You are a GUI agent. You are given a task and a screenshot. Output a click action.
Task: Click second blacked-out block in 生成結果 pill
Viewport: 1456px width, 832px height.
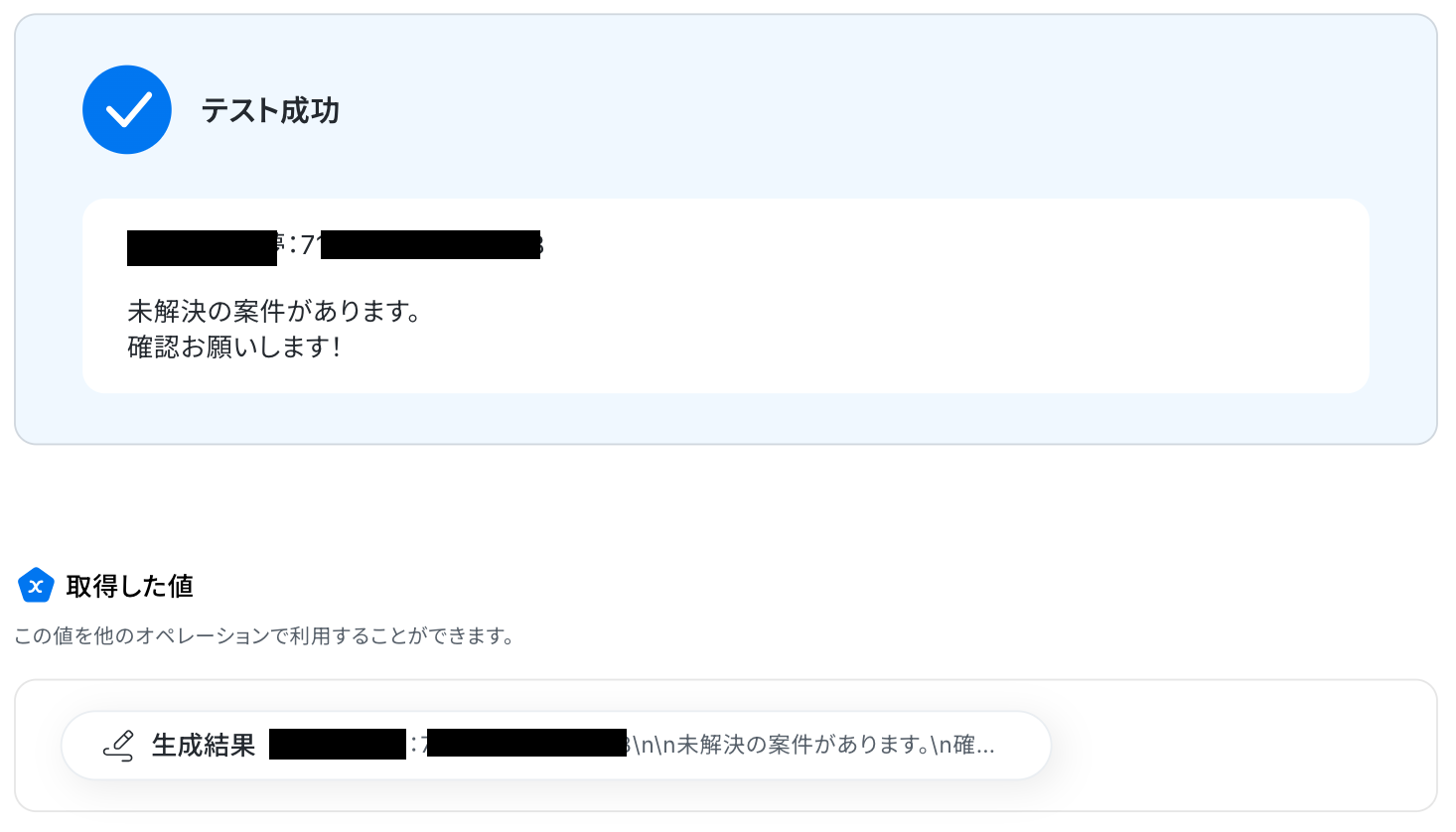(x=526, y=744)
